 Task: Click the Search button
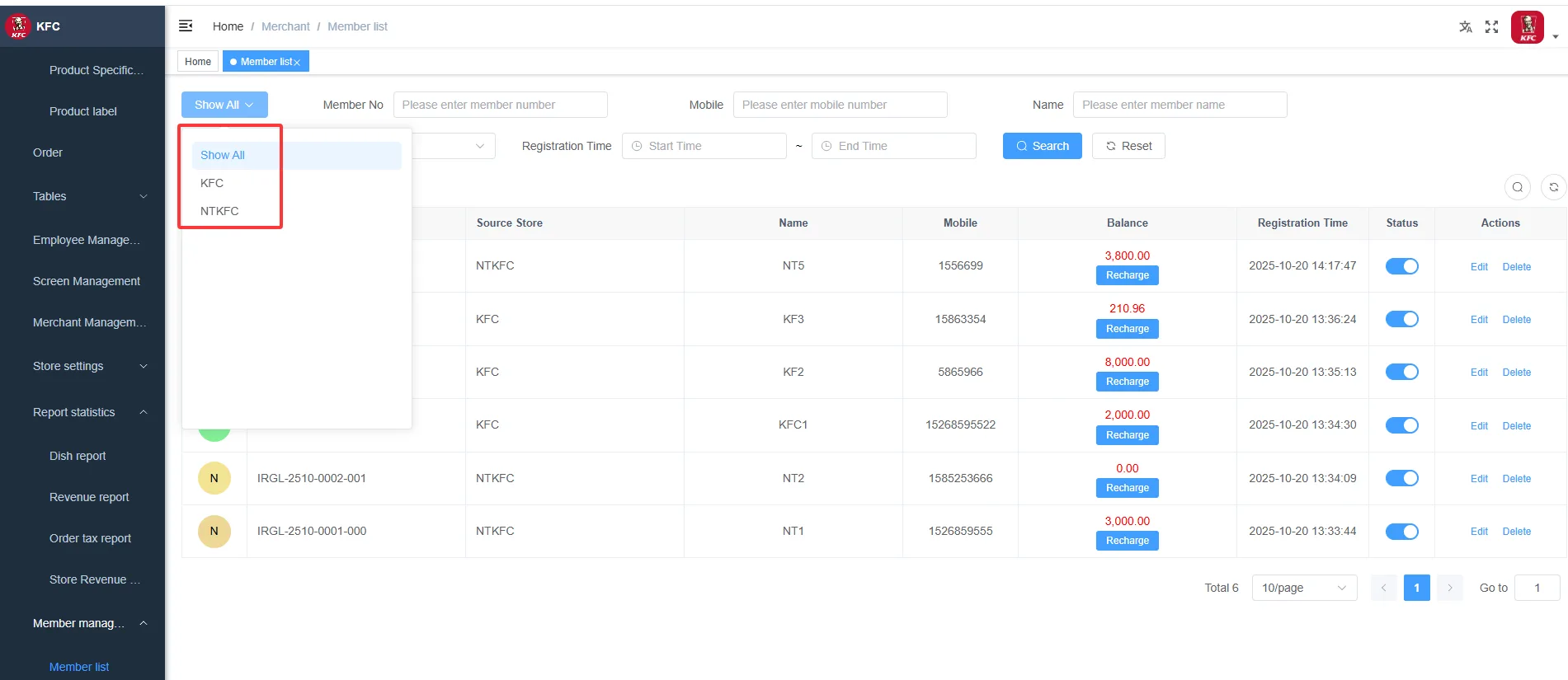[1043, 146]
